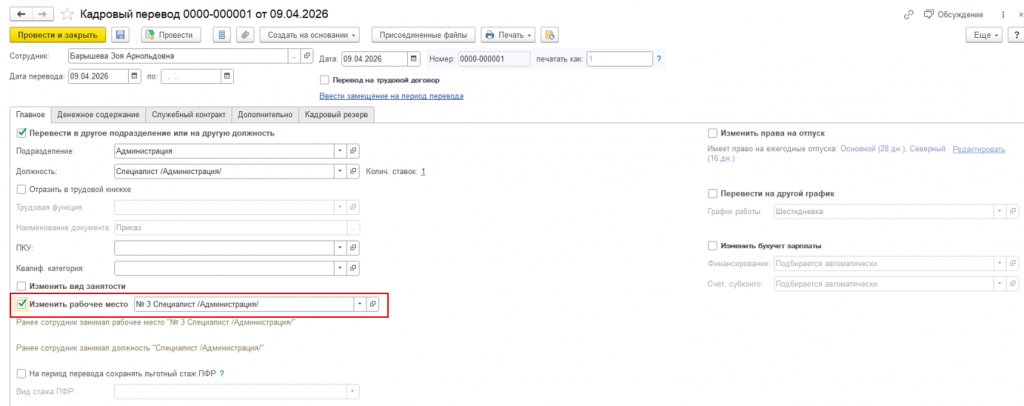The width and height of the screenshot is (1024, 406).
Task: Save document with the floppy disk icon
Action: pyautogui.click(x=121, y=35)
